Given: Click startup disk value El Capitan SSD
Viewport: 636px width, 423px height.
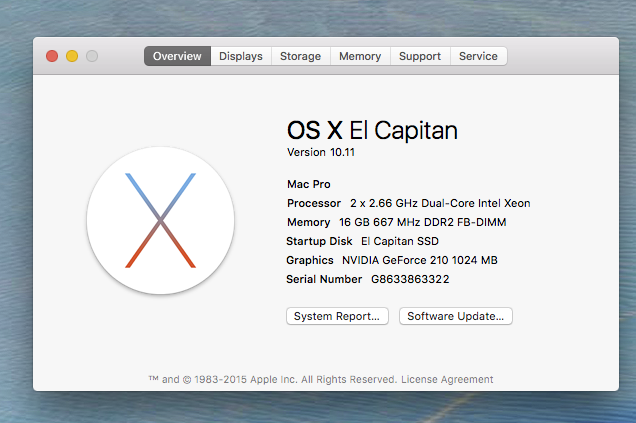Looking at the screenshot, I should (400, 241).
